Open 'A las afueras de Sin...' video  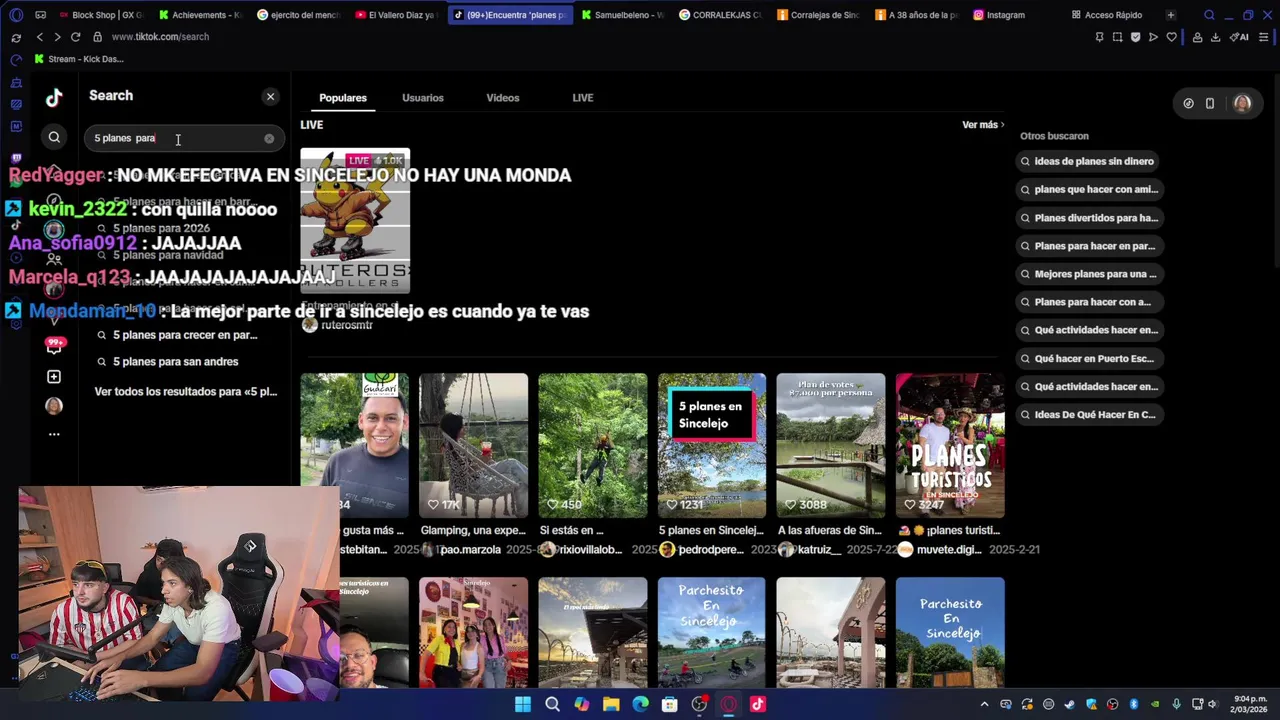pyautogui.click(x=831, y=446)
